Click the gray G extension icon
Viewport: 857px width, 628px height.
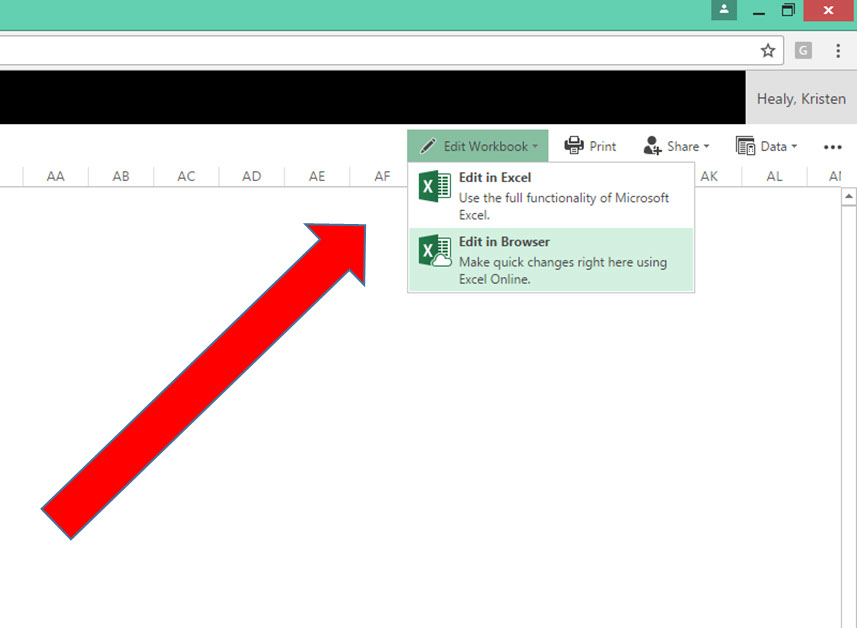point(803,50)
